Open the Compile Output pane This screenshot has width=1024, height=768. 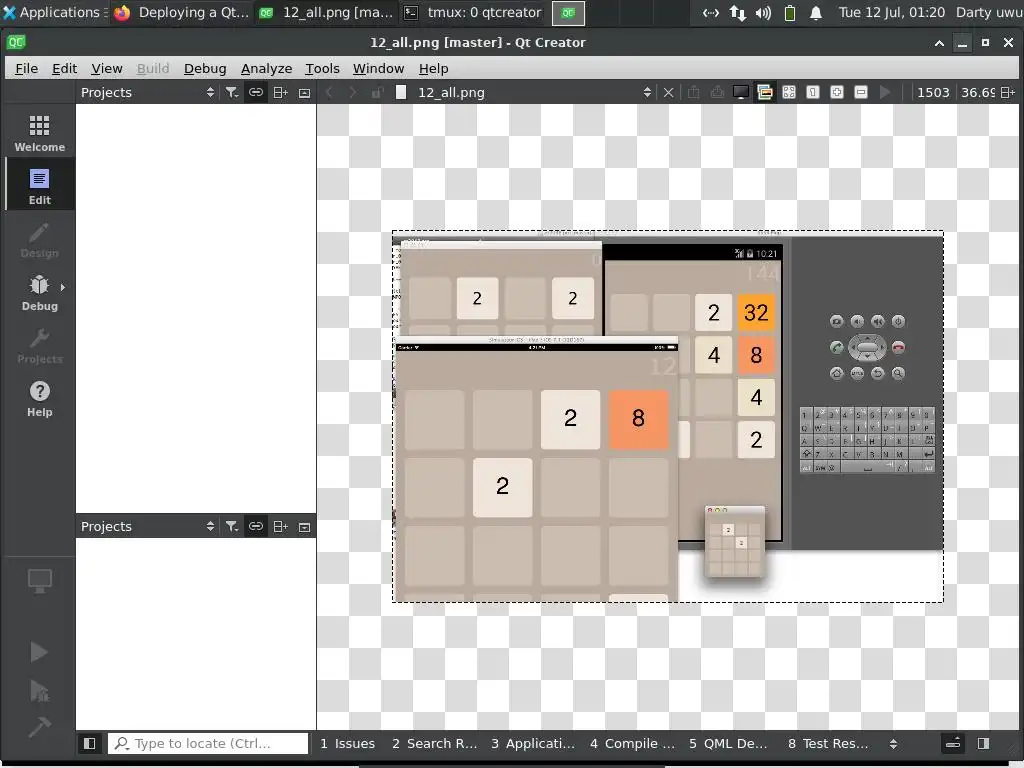coord(632,743)
